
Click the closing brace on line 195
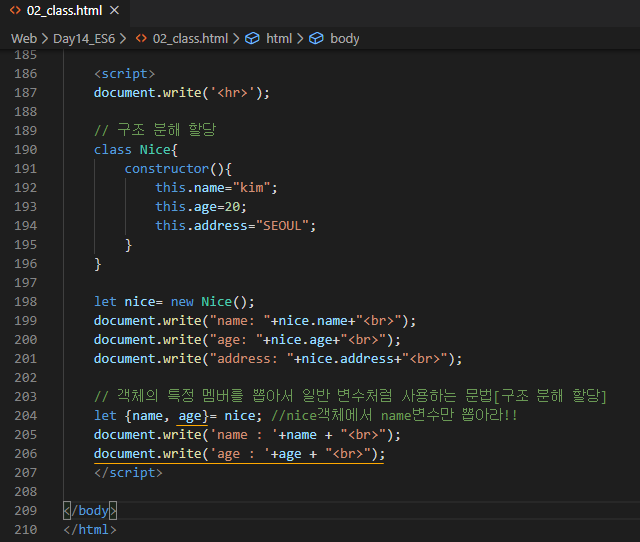pos(128,245)
